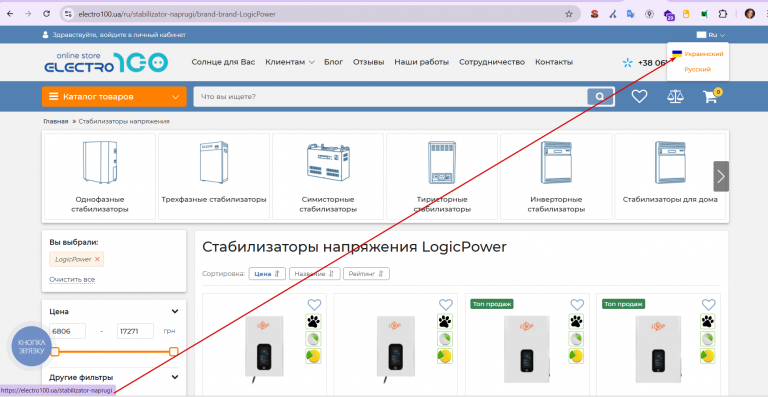
Task: Open the Блог menu item
Action: point(334,62)
